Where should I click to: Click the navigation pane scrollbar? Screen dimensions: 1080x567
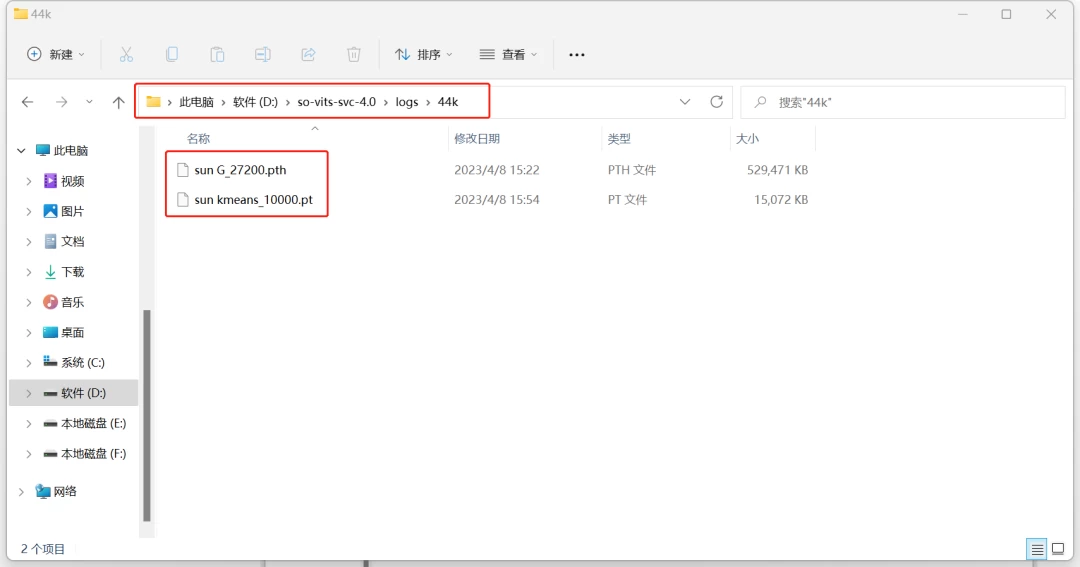click(x=147, y=415)
